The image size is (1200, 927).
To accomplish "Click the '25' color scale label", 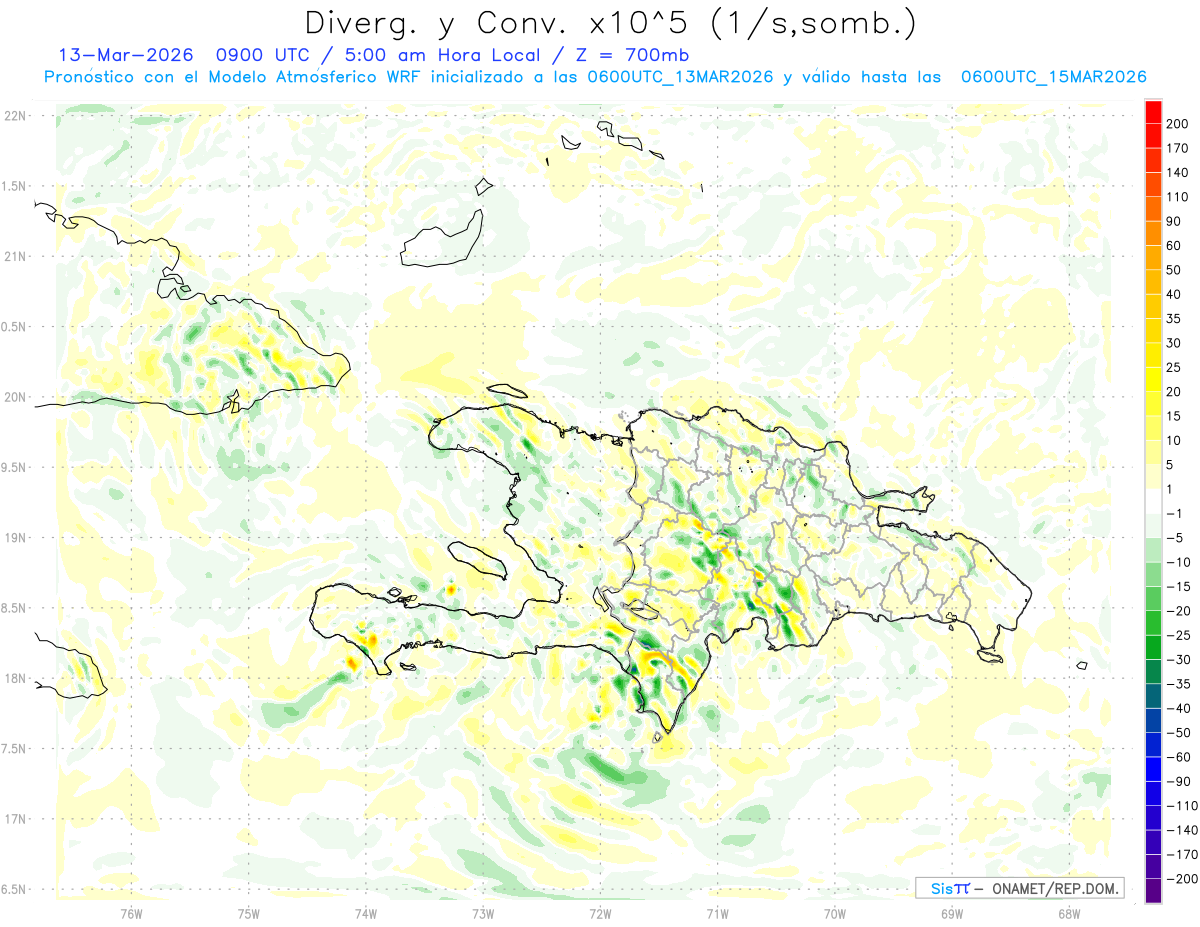I will tap(1175, 368).
